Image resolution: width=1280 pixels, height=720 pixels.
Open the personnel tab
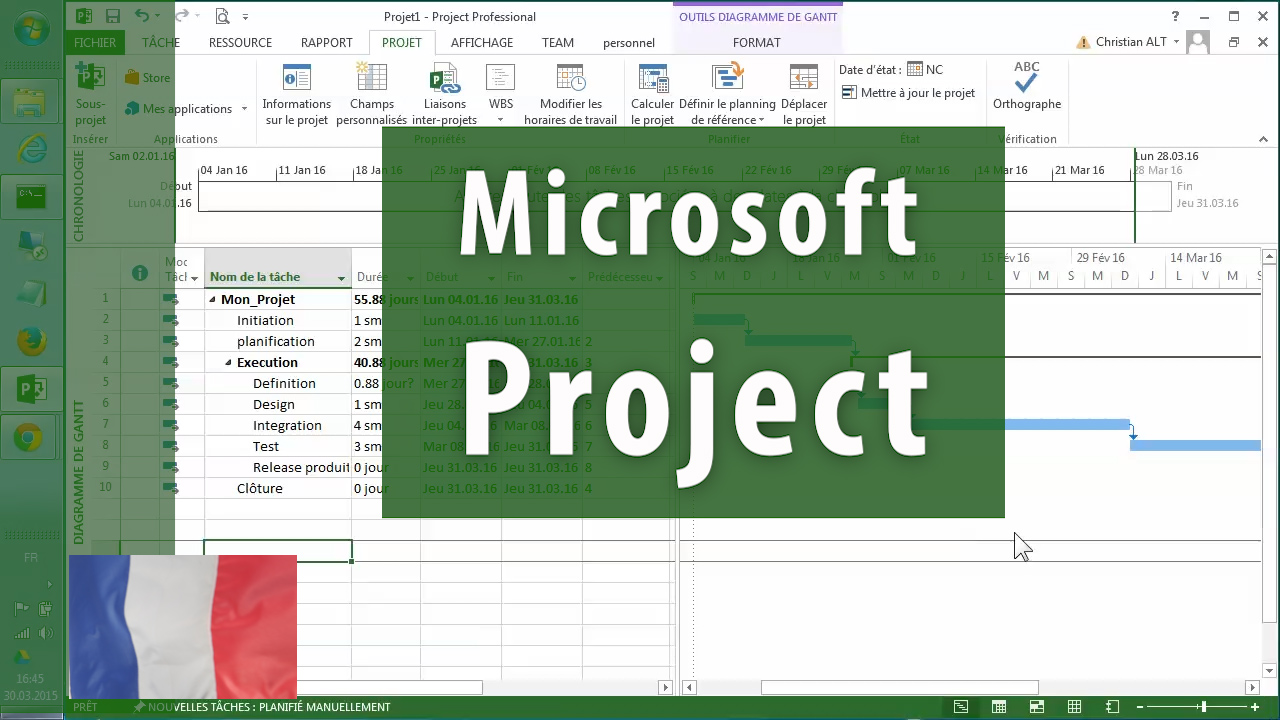point(629,43)
